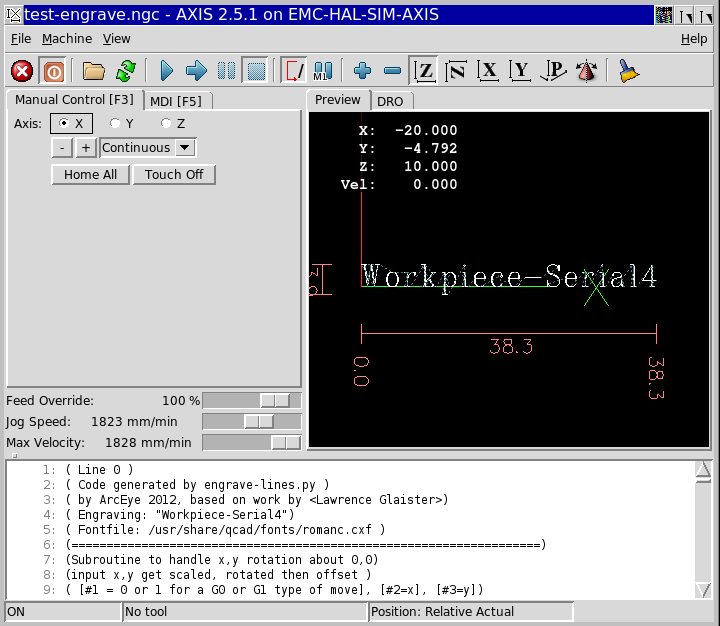
Task: Toggle rotate/pan drag mode cone icon
Action: pos(586,71)
